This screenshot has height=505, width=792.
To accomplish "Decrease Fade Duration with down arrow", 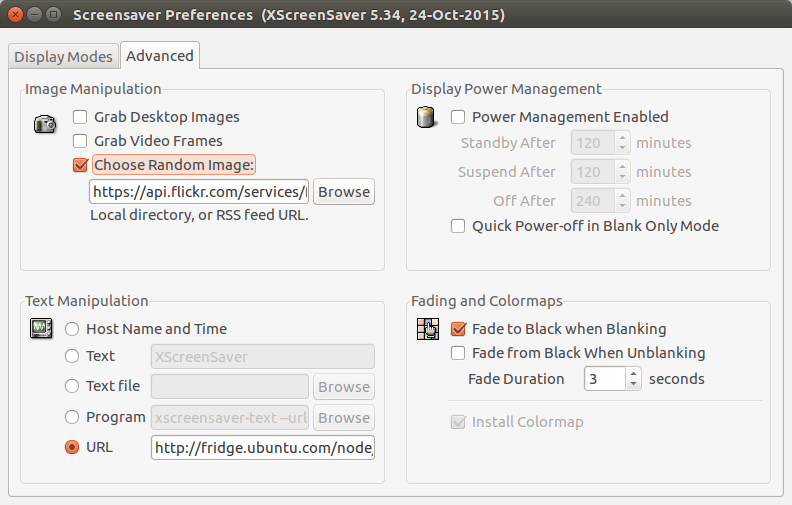I will pyautogui.click(x=633, y=385).
